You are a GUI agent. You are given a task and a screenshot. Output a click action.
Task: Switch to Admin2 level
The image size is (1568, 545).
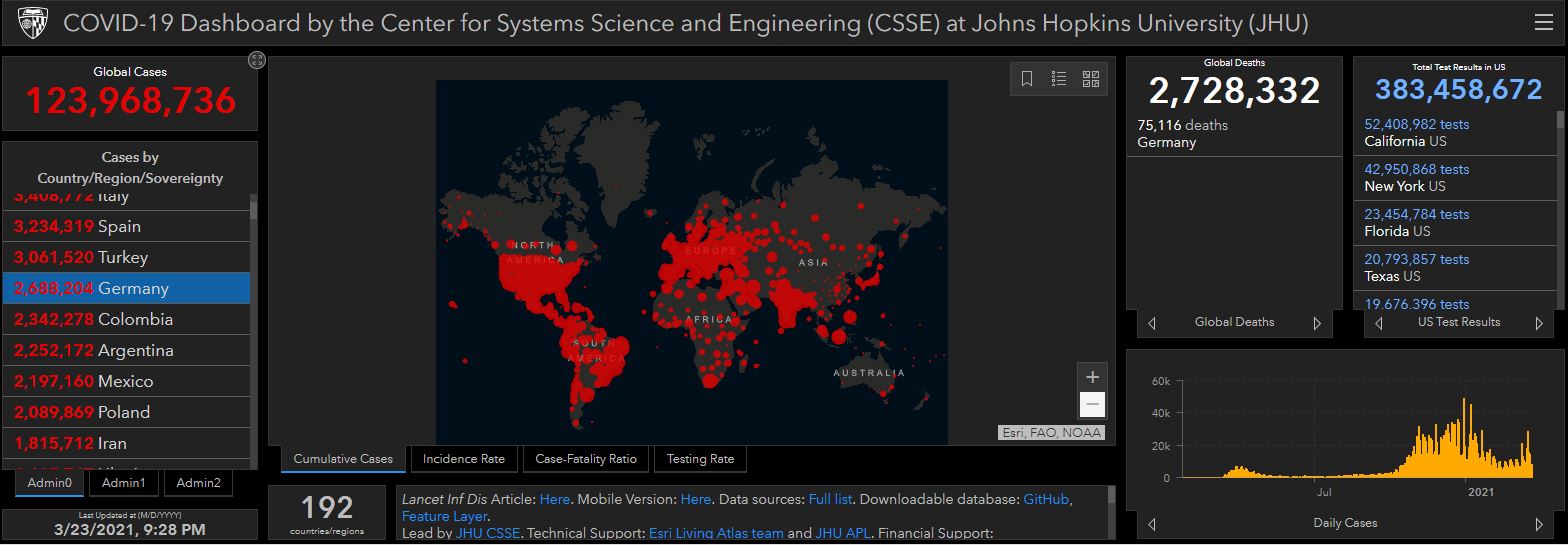[198, 483]
